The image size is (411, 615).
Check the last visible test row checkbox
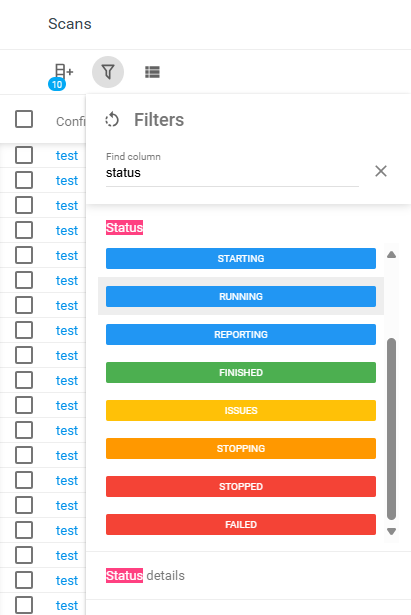(24, 605)
